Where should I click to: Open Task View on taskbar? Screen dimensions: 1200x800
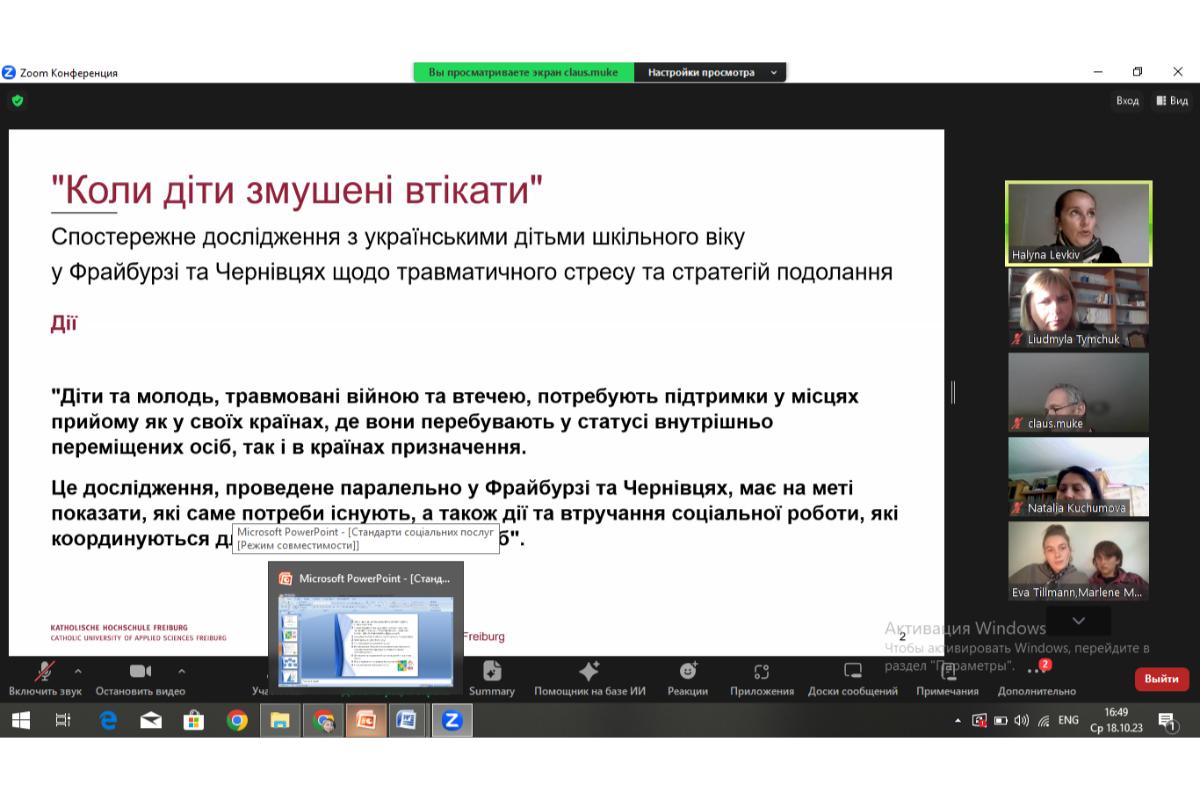click(x=62, y=720)
